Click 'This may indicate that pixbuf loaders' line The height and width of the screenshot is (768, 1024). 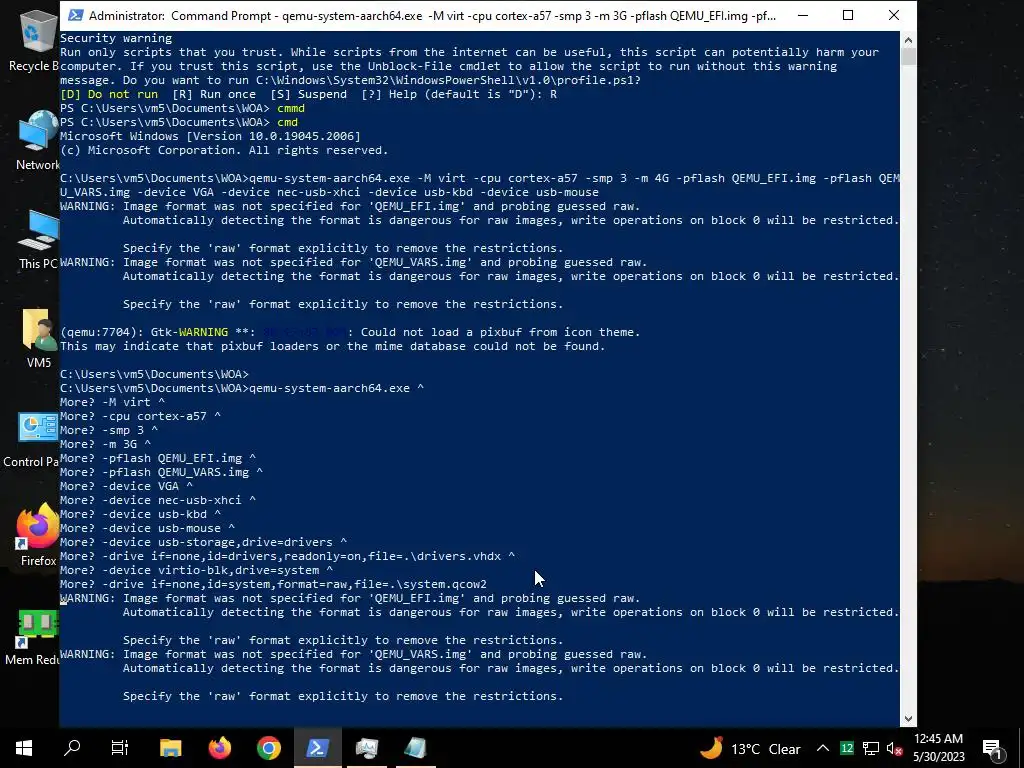(x=333, y=346)
